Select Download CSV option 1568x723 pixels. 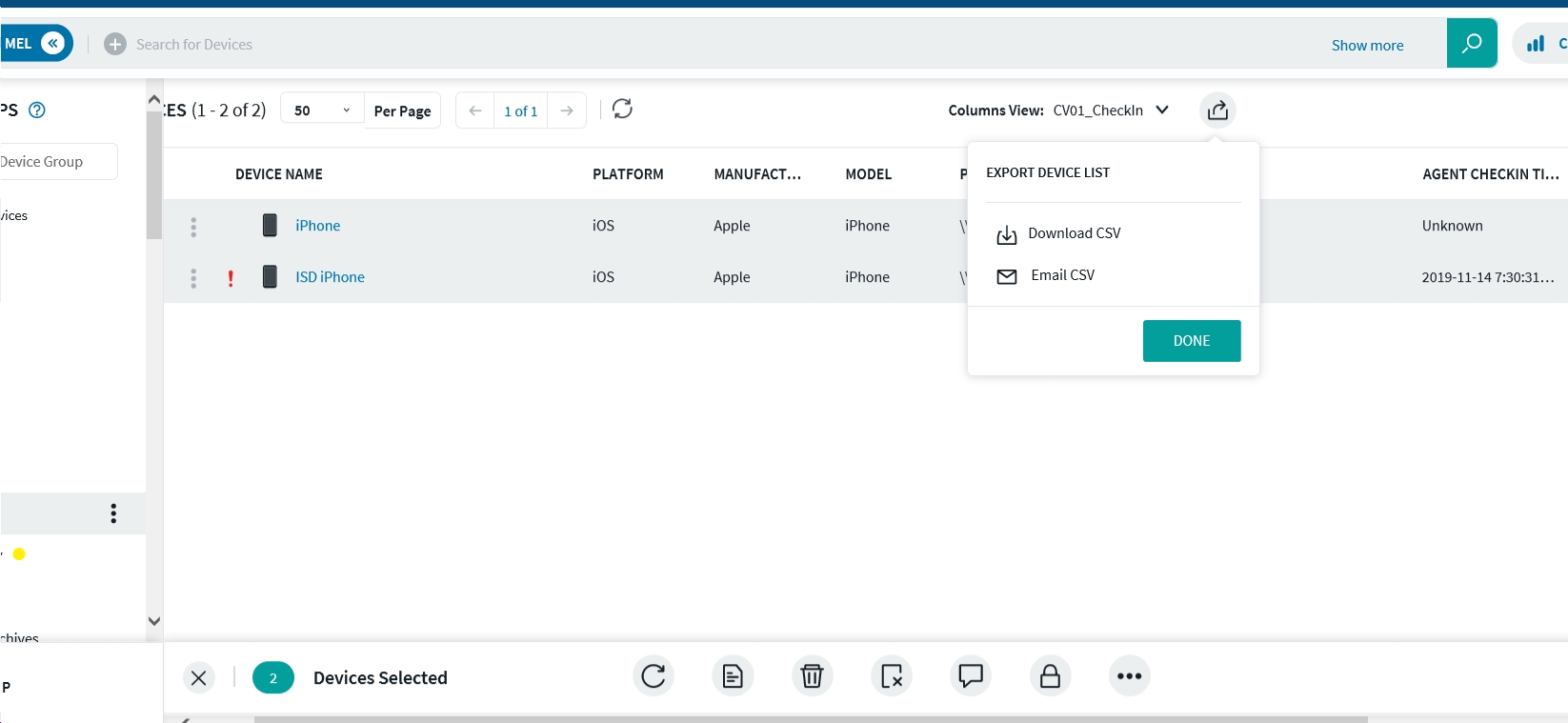coord(1074,233)
